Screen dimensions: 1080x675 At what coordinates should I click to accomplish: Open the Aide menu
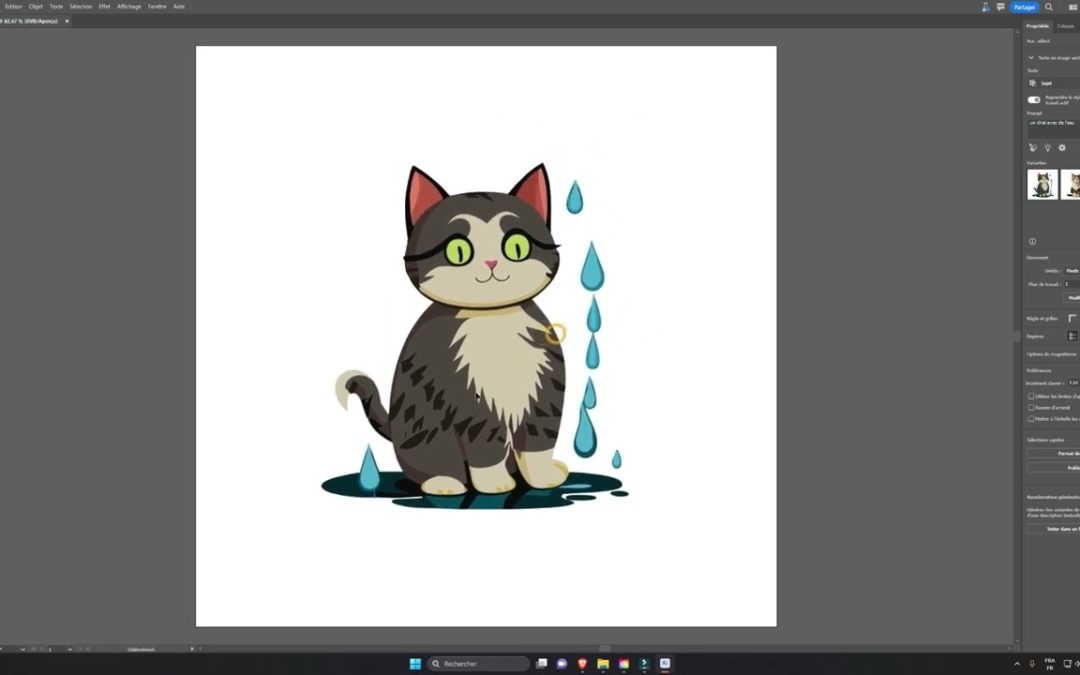coord(179,6)
